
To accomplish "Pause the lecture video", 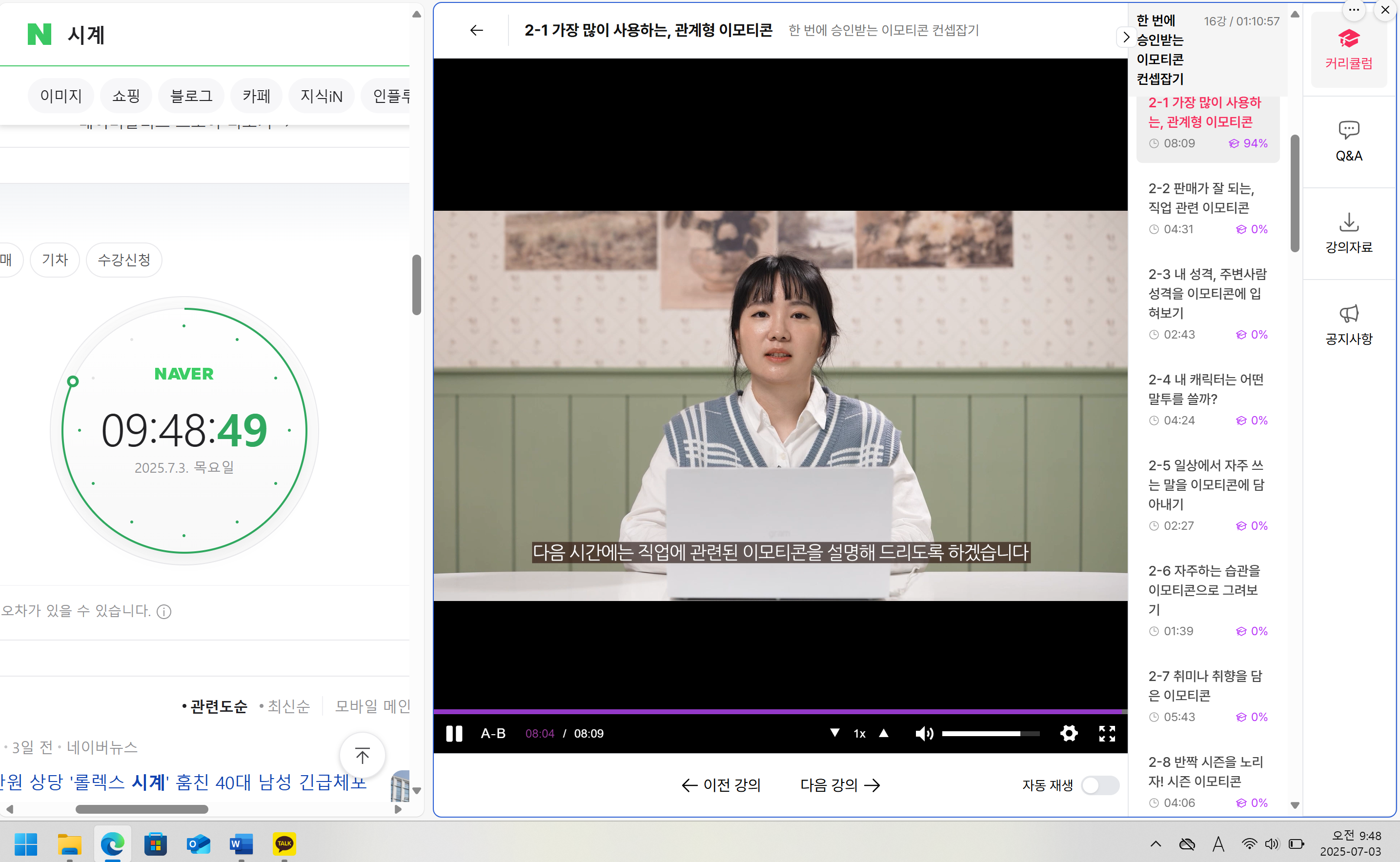I will pos(453,733).
